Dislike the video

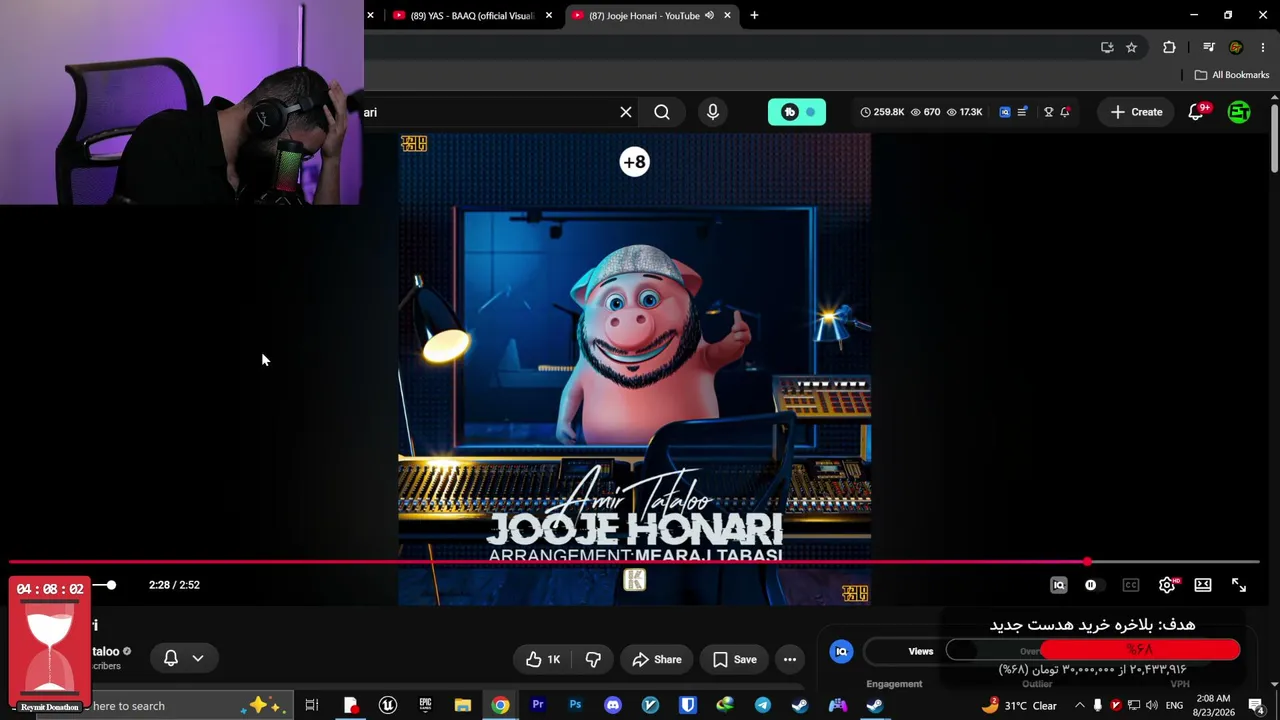coord(593,659)
